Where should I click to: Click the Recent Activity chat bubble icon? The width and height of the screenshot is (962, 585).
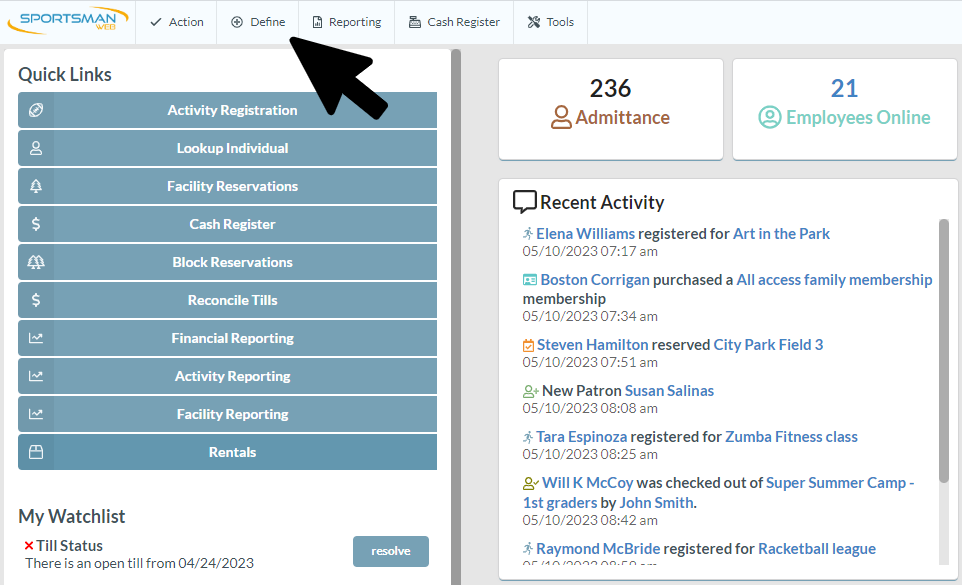point(524,202)
